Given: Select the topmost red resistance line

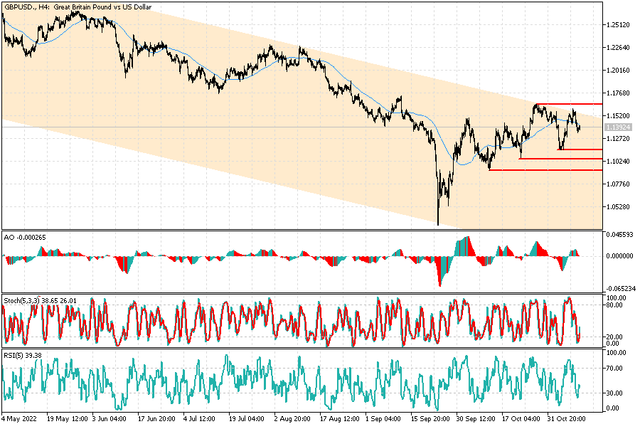Looking at the screenshot, I should [580, 104].
